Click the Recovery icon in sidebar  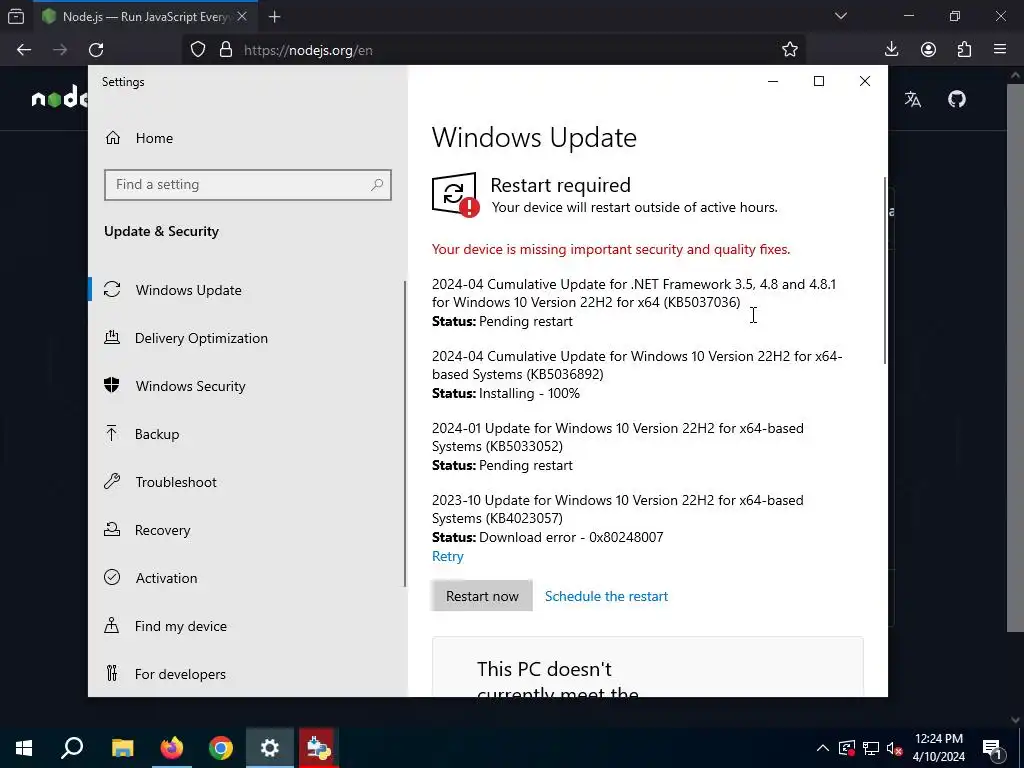pyautogui.click(x=112, y=530)
